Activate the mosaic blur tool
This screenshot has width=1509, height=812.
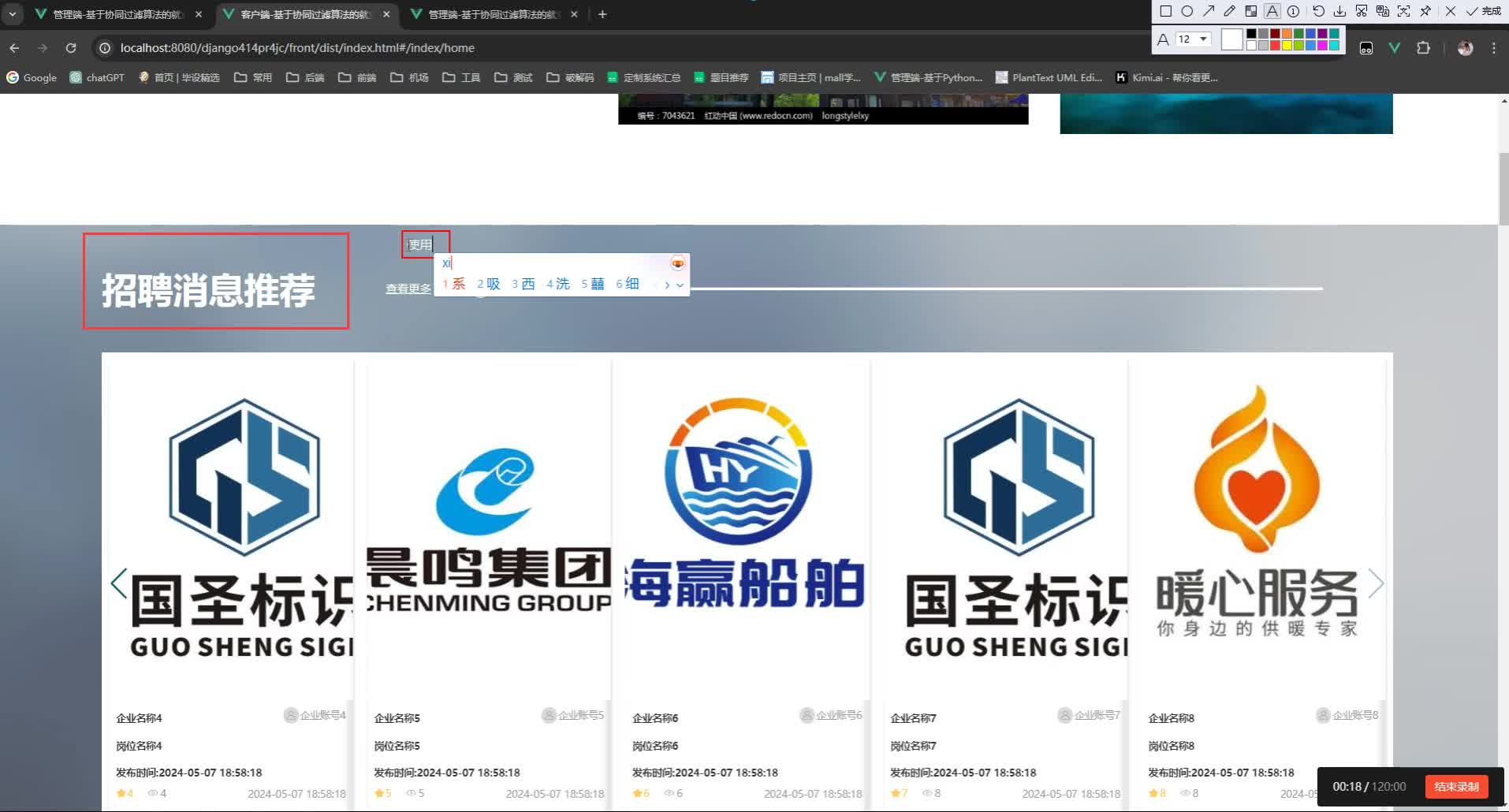(1250, 11)
